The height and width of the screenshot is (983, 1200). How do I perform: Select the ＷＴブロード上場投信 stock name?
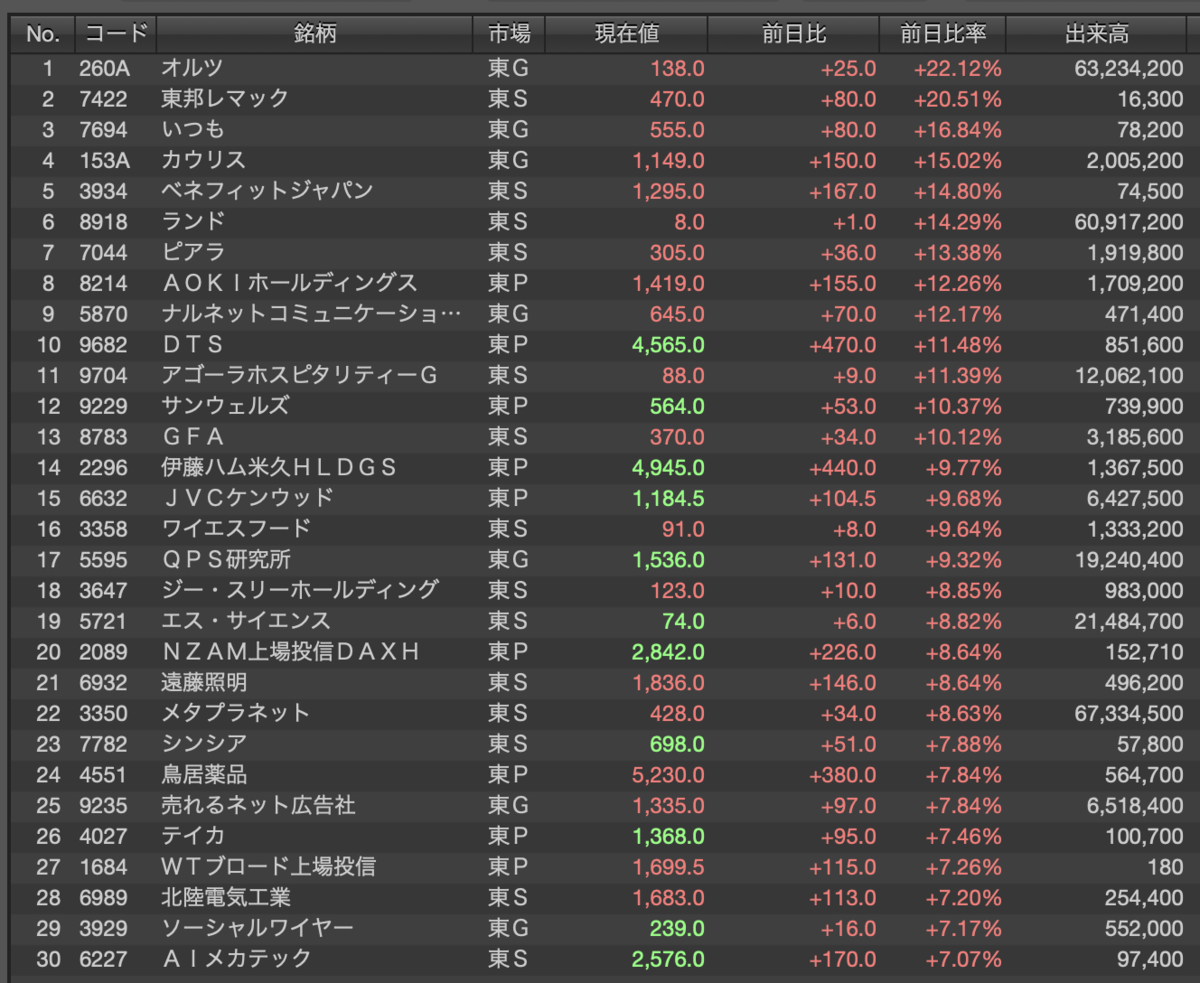coord(268,866)
